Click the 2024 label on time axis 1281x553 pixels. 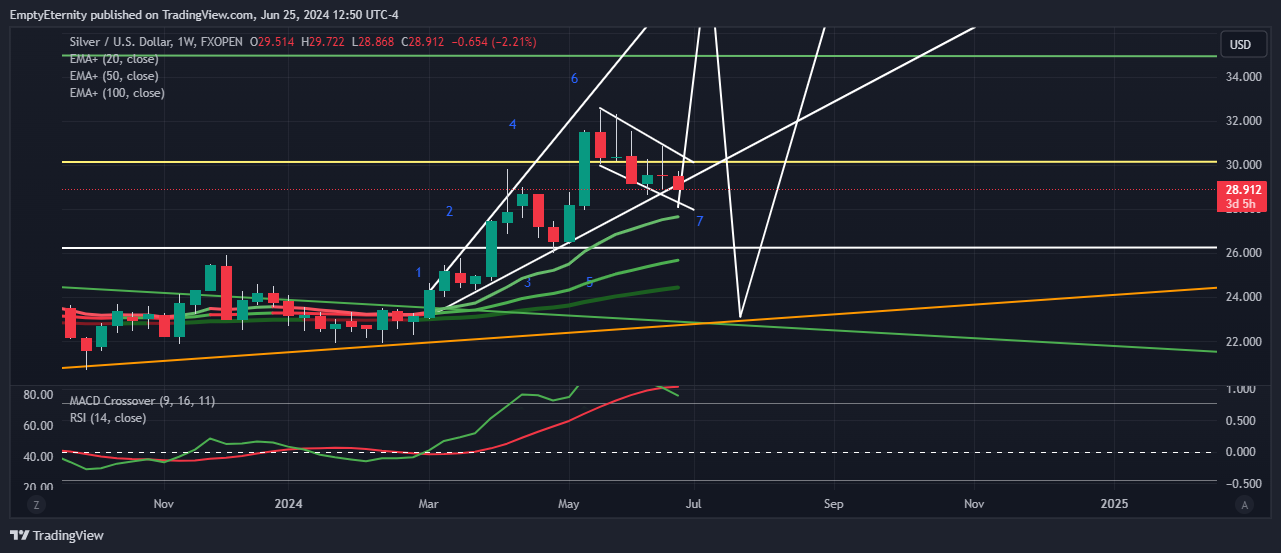pyautogui.click(x=288, y=505)
